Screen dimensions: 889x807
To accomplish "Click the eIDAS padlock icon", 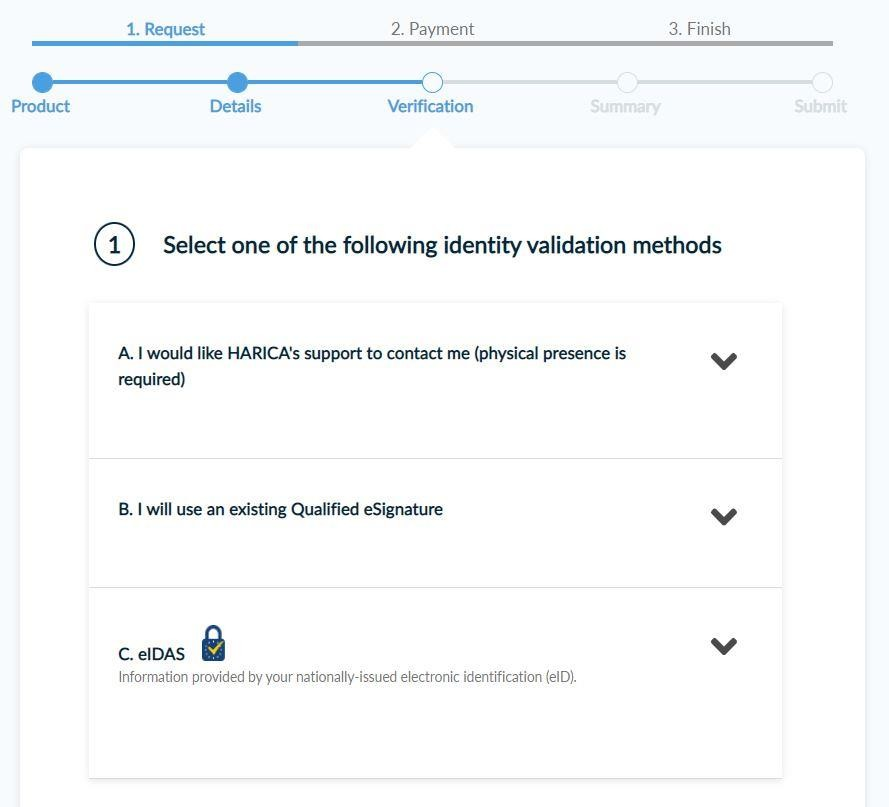I will coord(213,644).
